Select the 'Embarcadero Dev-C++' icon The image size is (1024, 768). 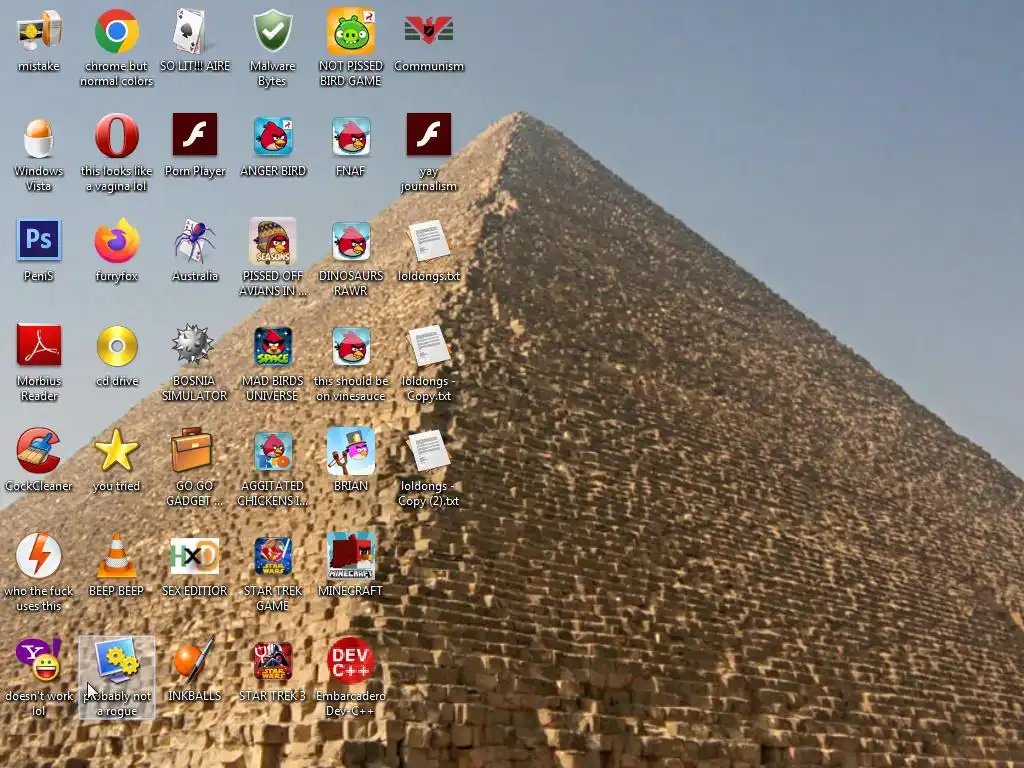351,660
